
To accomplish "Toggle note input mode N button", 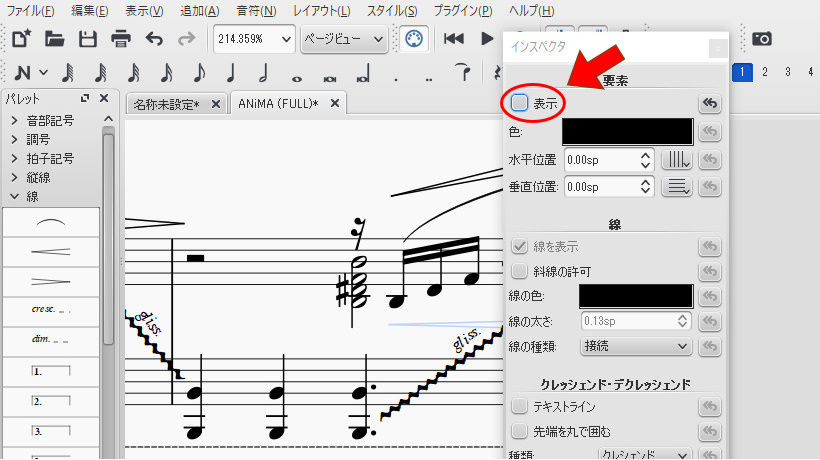I will [22, 73].
